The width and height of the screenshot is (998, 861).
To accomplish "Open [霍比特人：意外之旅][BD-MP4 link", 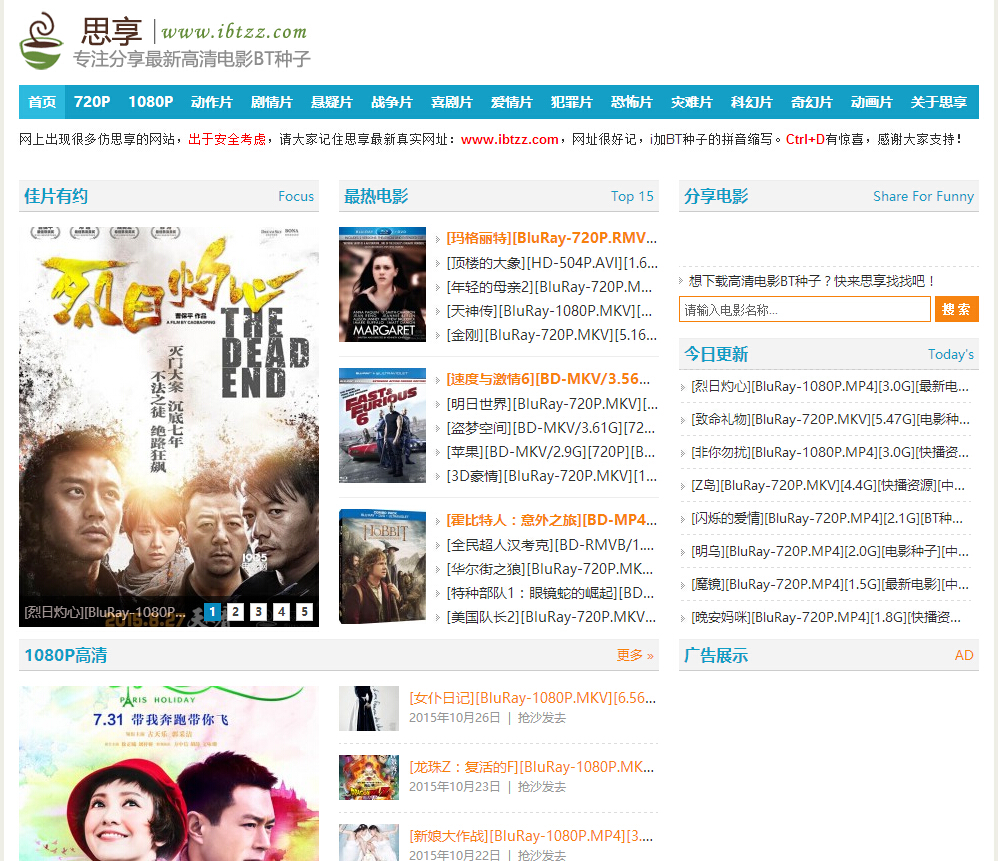I will click(x=551, y=520).
